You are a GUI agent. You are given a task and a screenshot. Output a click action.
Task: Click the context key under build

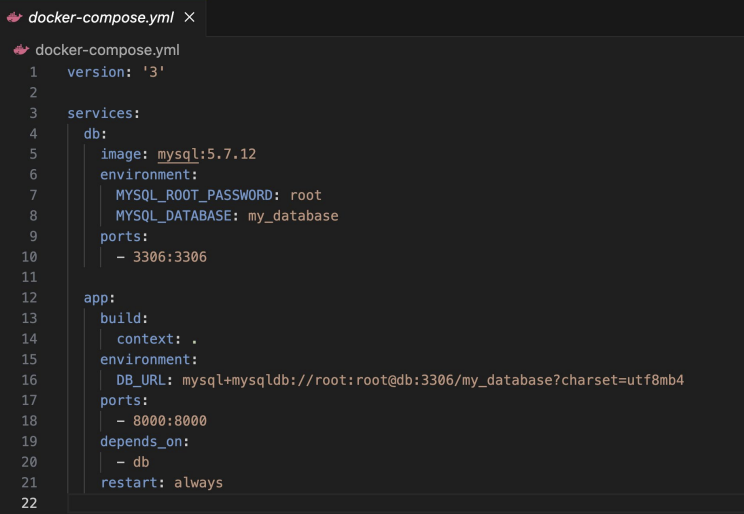click(145, 339)
